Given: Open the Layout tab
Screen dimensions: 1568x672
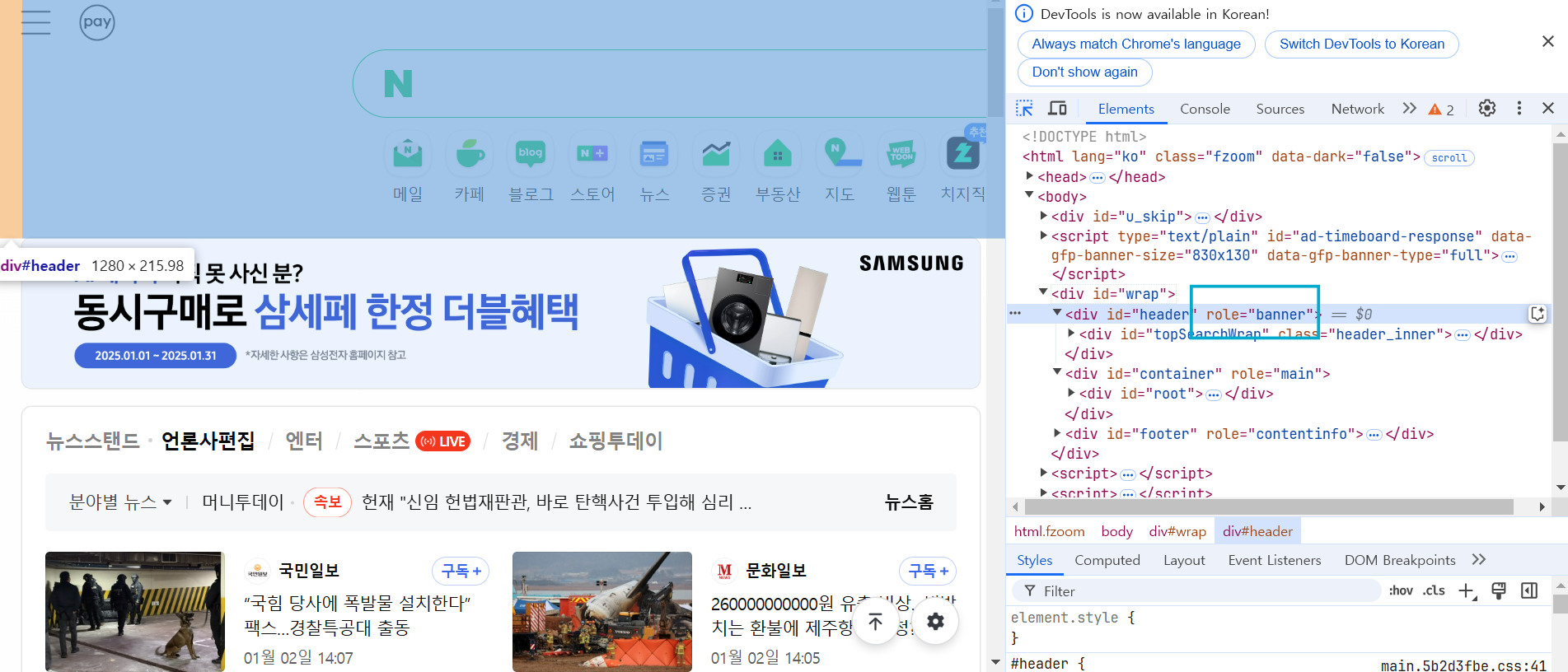Looking at the screenshot, I should coord(1184,560).
